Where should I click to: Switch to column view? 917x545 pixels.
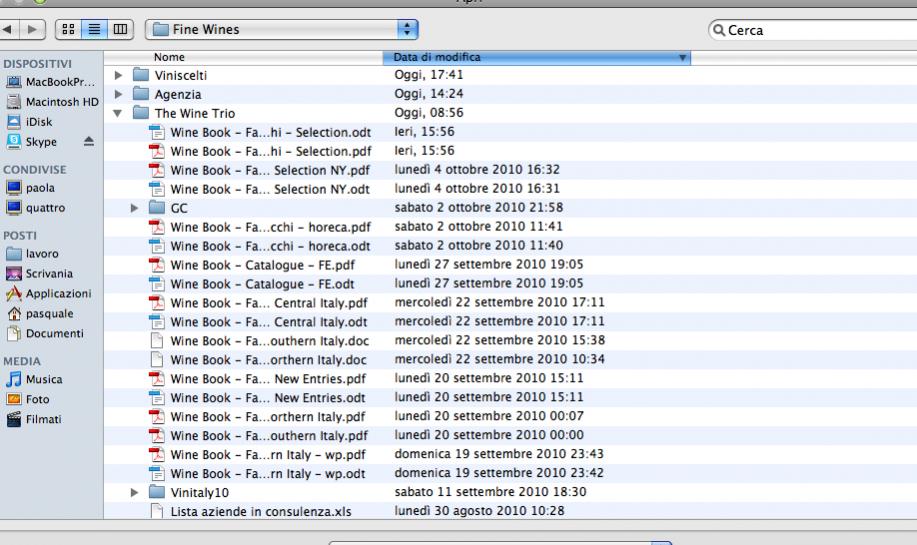coord(120,29)
